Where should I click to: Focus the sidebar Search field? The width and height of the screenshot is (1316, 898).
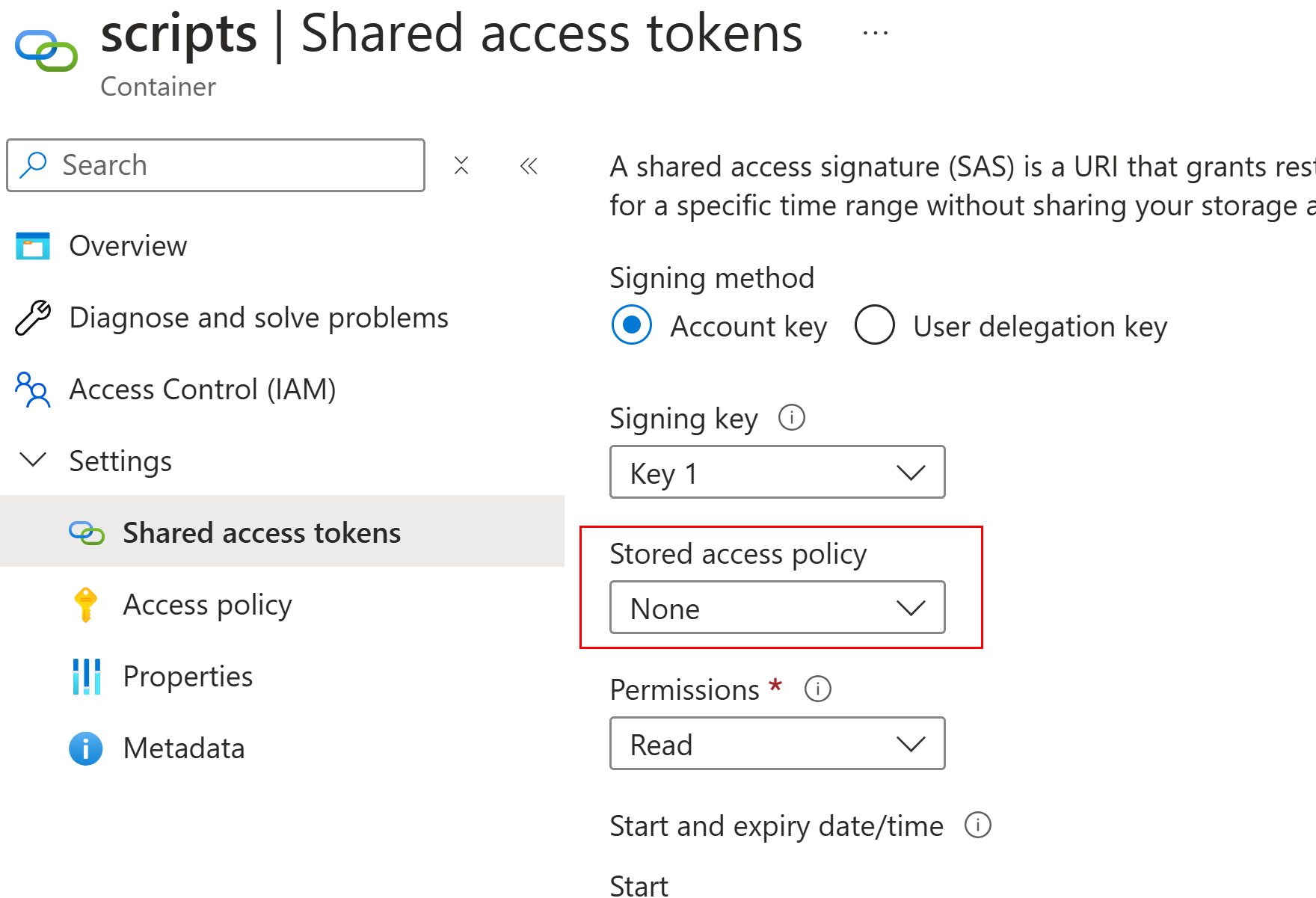point(216,165)
